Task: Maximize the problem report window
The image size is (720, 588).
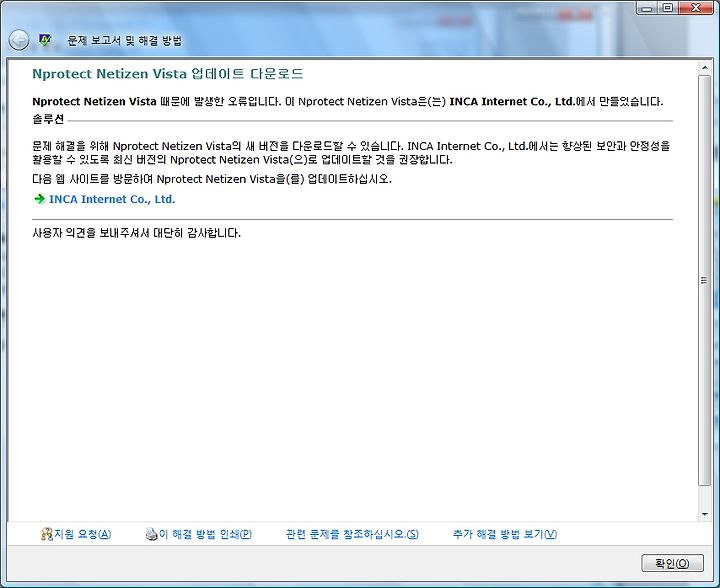Action: point(669,7)
